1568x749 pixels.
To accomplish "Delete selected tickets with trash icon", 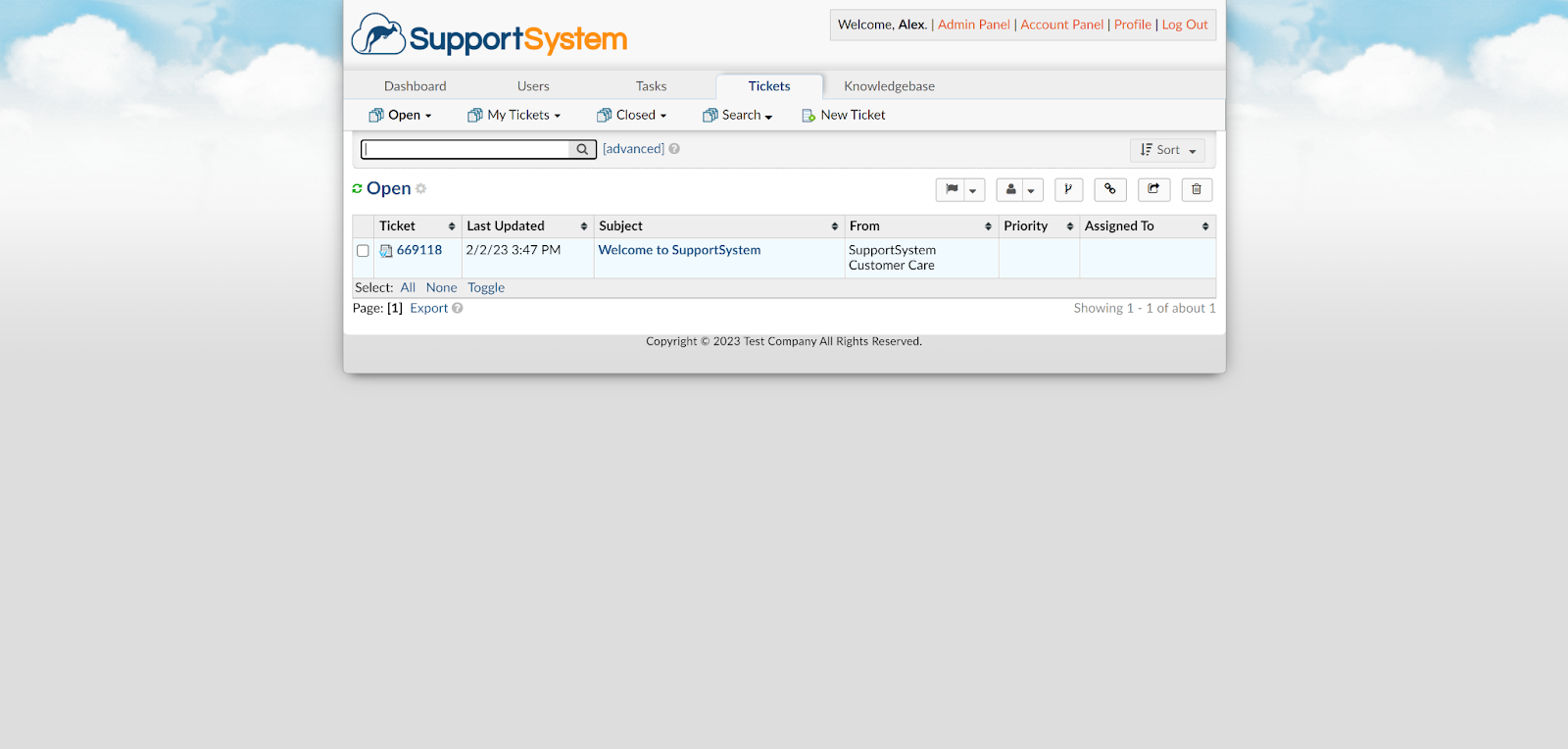I will (x=1197, y=189).
